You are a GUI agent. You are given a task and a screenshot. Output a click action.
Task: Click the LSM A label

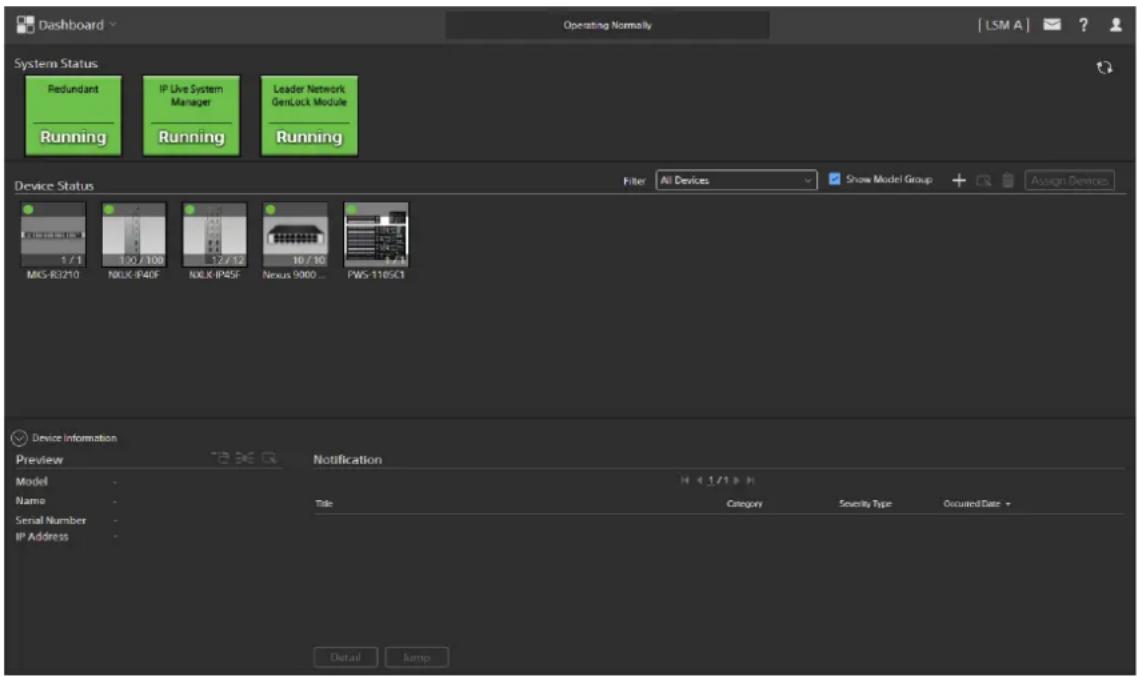pyautogui.click(x=1003, y=25)
